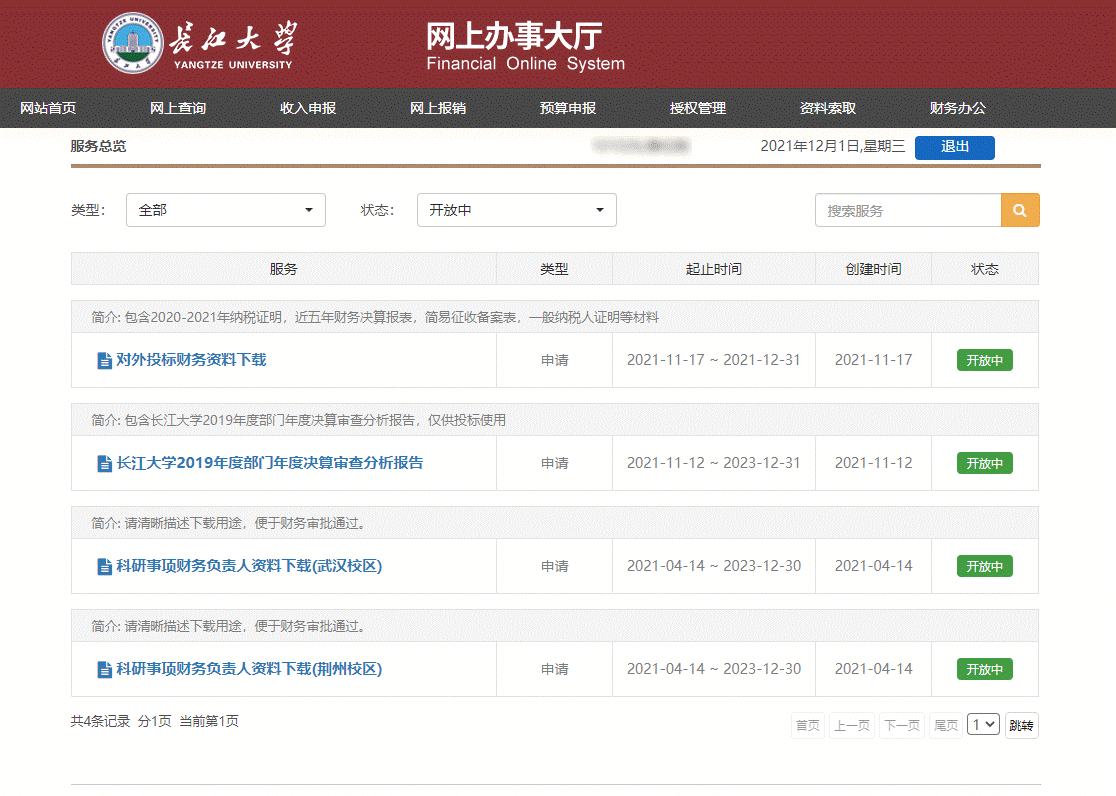Click the Yangtze University logo emblem
The width and height of the screenshot is (1116, 796).
133,43
